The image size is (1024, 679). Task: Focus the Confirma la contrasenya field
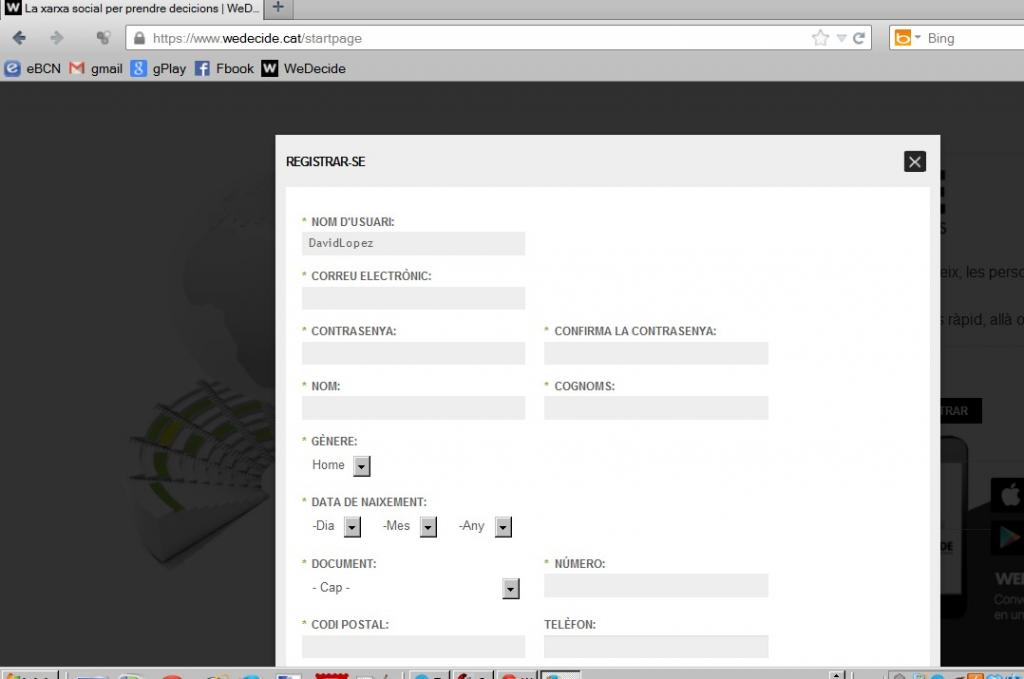pos(656,353)
